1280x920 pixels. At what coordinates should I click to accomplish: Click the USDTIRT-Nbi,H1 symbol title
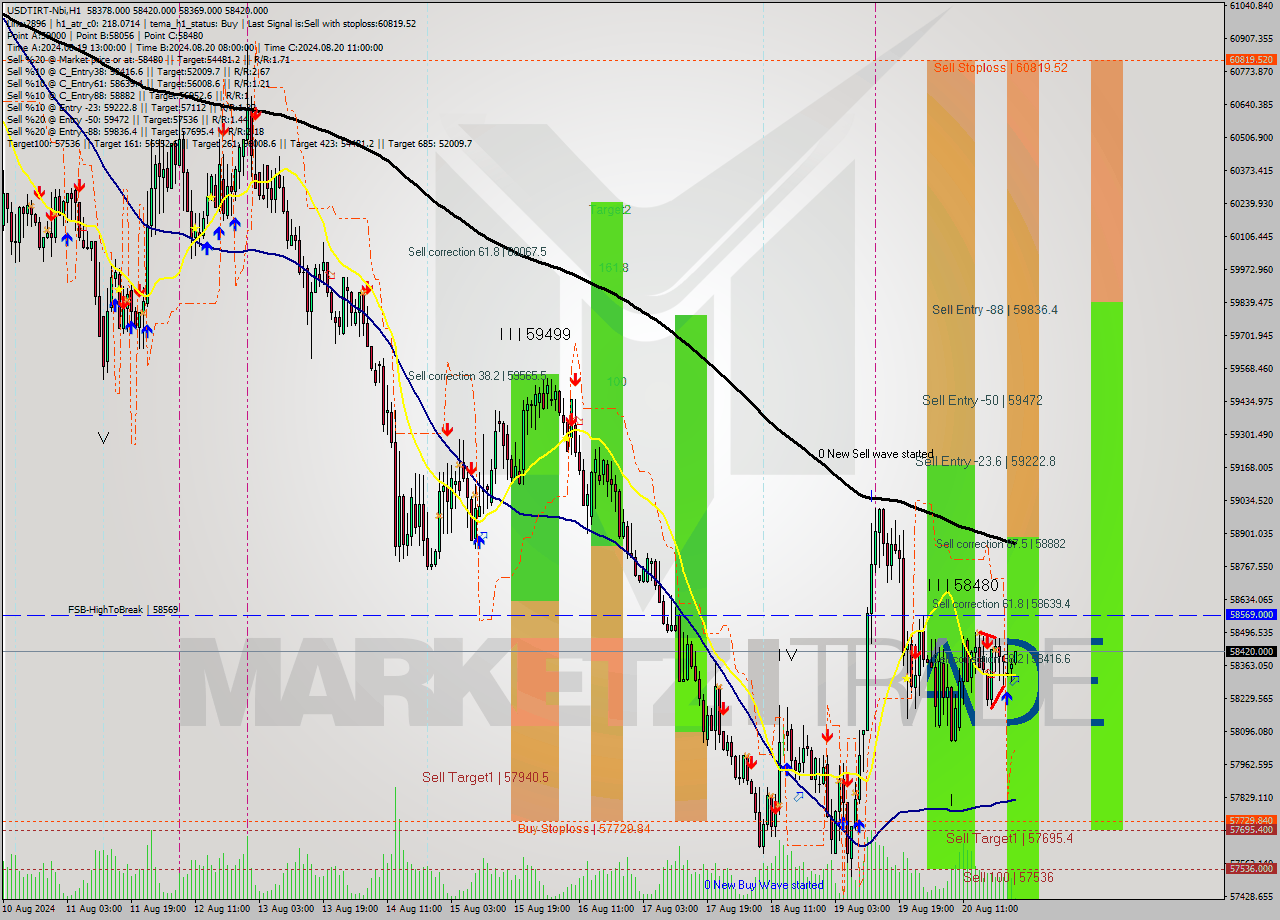pos(44,10)
